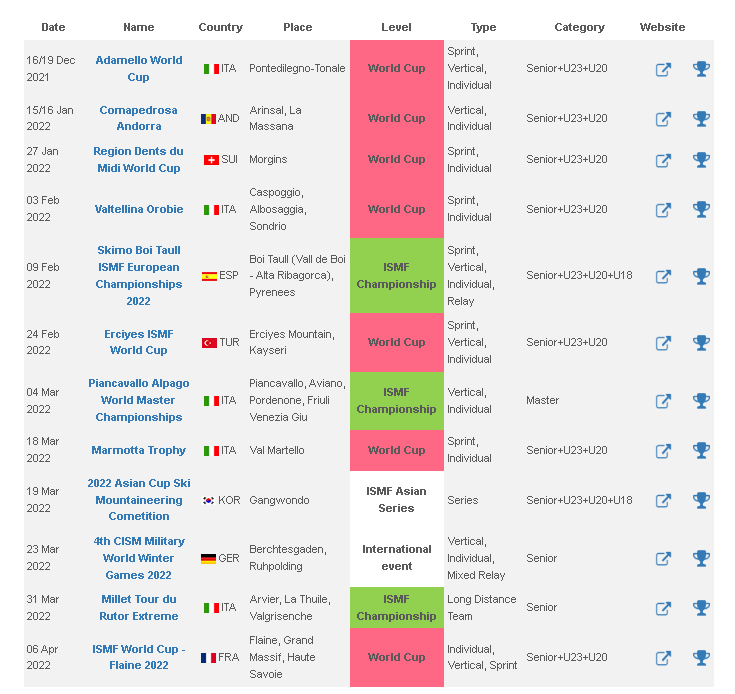Viewport: 735px width, 694px height.
Task: Click trophy icon for Erciyes ISMF World Cup
Action: coord(701,343)
